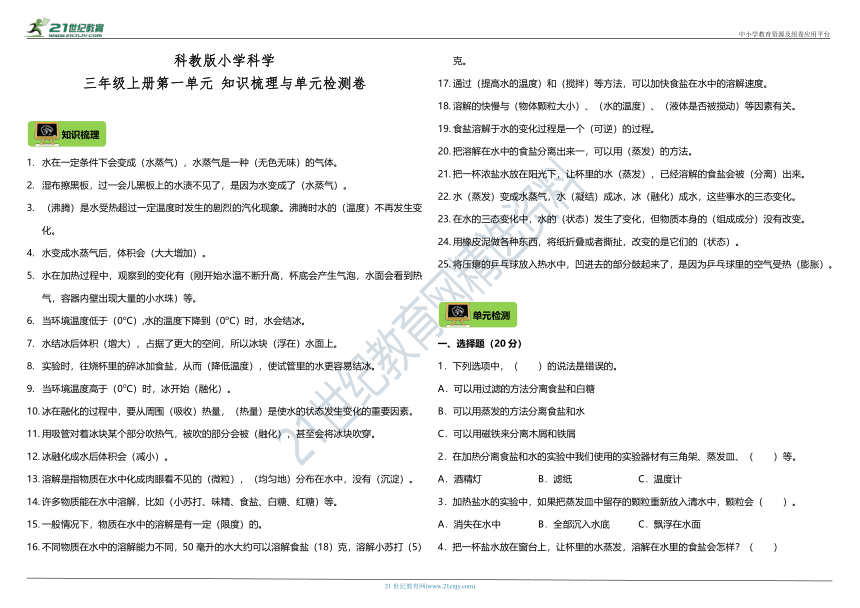Choose option C. 飘浮在水面

pyautogui.click(x=669, y=525)
